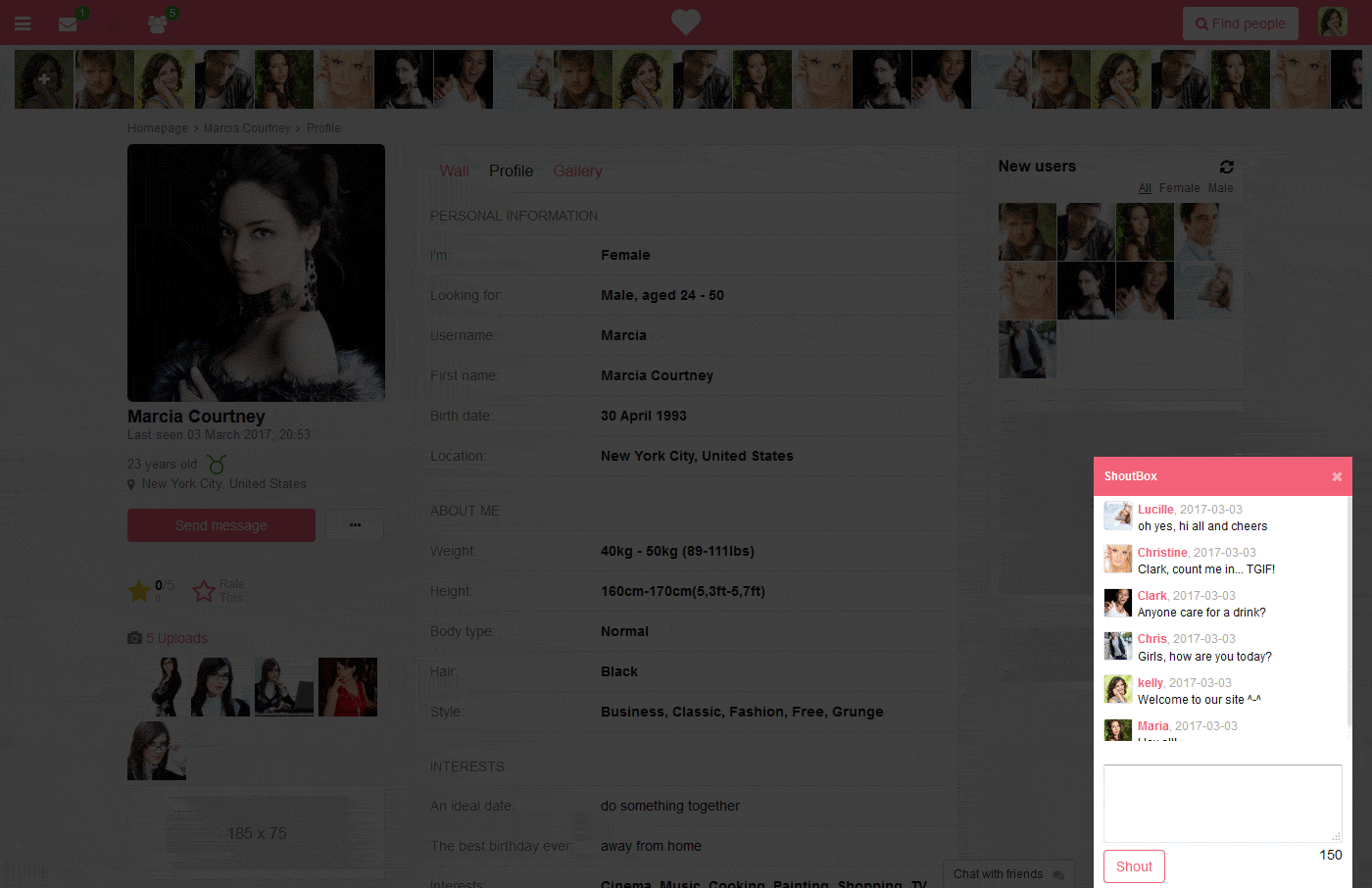Screen dimensions: 1372x888
Task: Open the messages envelope icon
Action: (x=68, y=24)
